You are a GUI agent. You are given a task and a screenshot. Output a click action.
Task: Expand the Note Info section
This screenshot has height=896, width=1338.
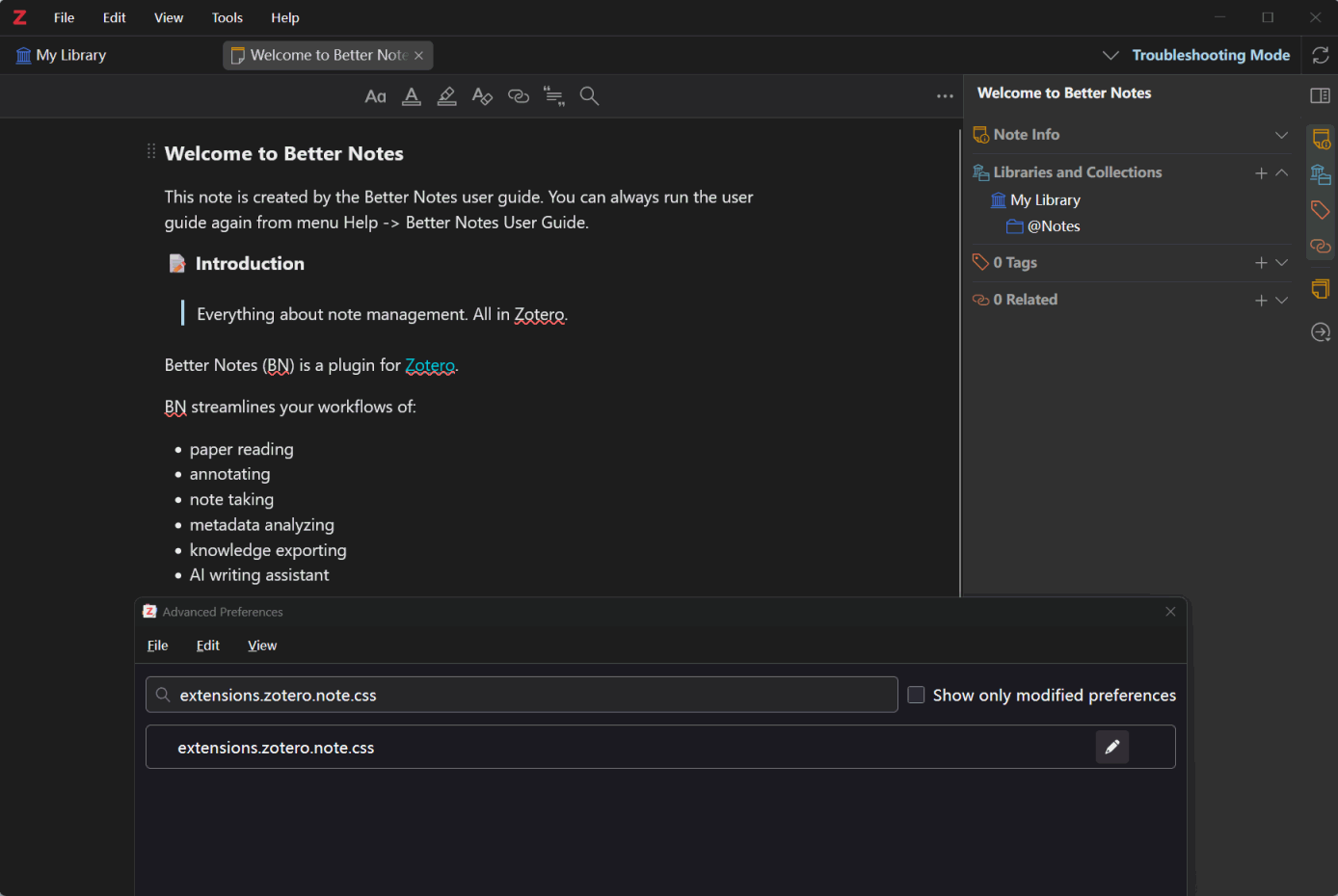[x=1282, y=135]
